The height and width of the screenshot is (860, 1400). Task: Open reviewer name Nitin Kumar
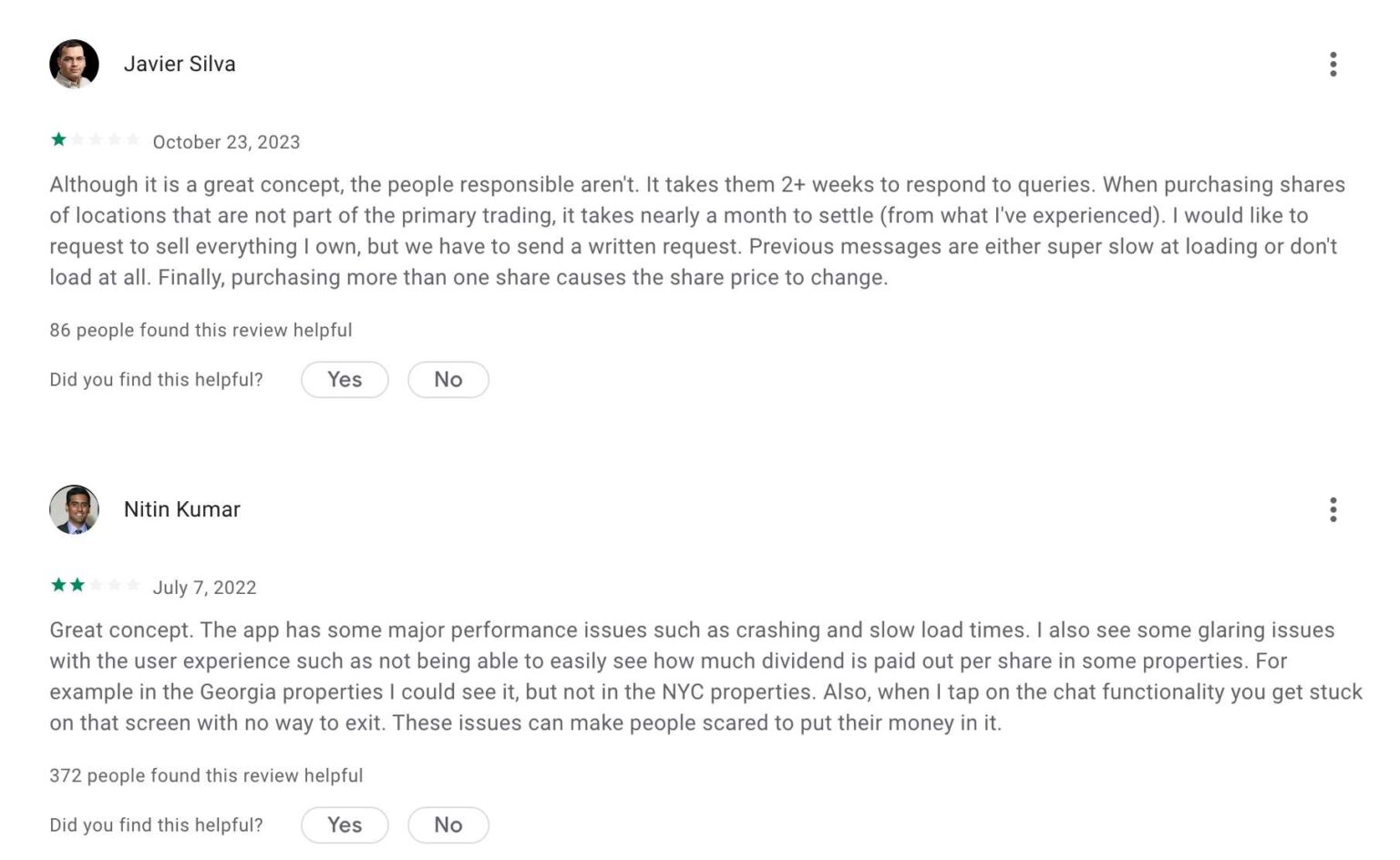coord(182,509)
